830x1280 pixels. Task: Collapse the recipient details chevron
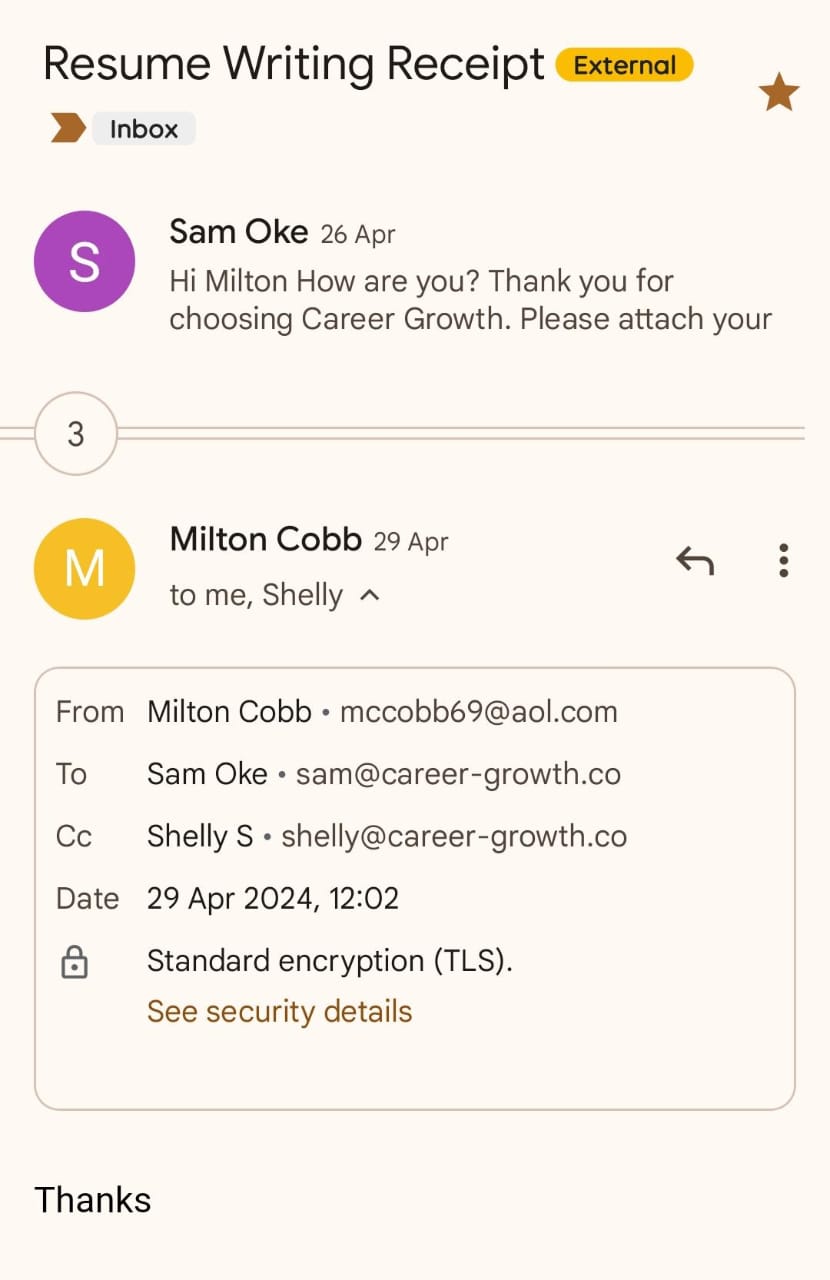[x=369, y=596]
